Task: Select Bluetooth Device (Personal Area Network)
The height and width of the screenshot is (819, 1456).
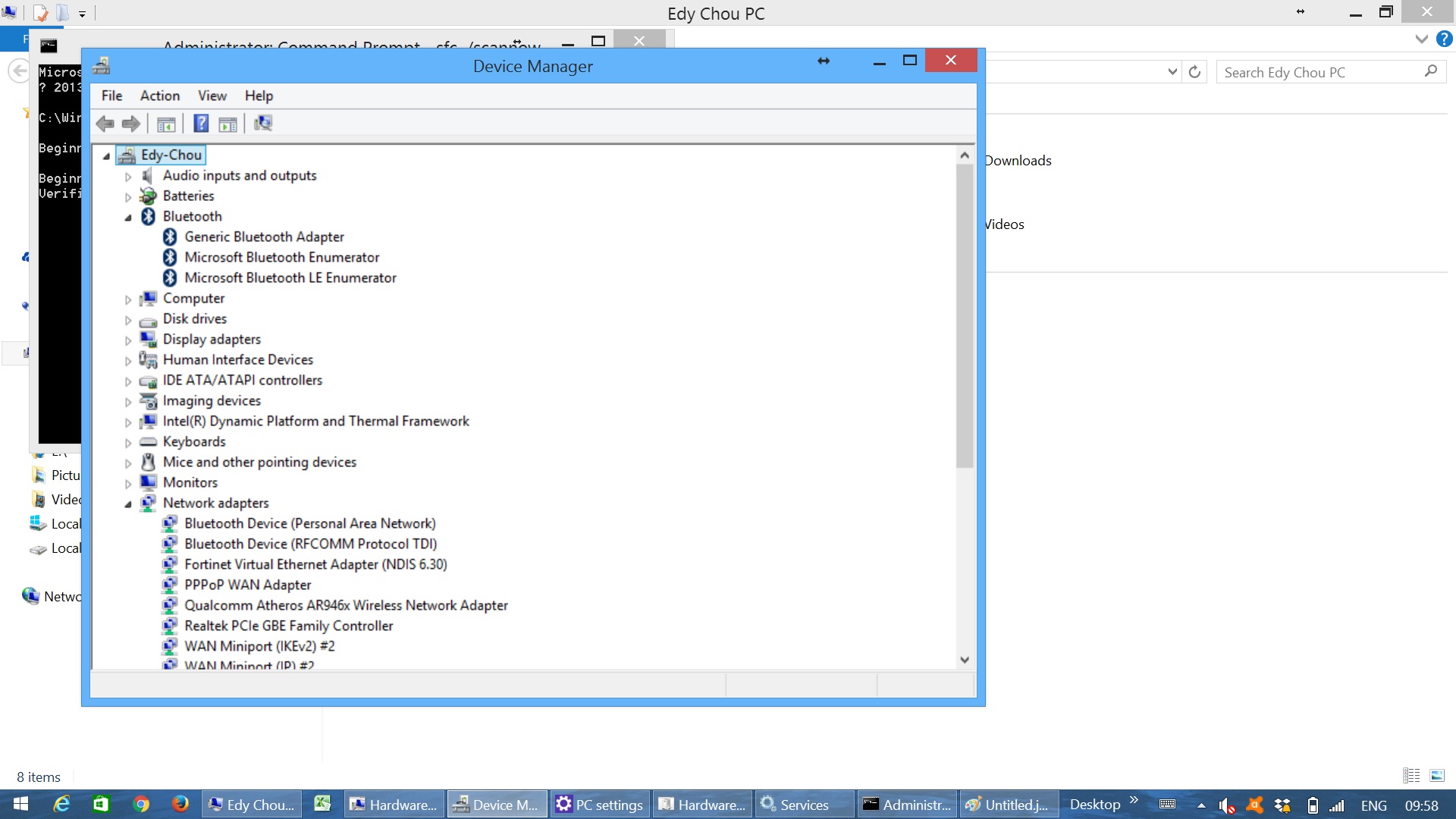Action: pyautogui.click(x=309, y=523)
